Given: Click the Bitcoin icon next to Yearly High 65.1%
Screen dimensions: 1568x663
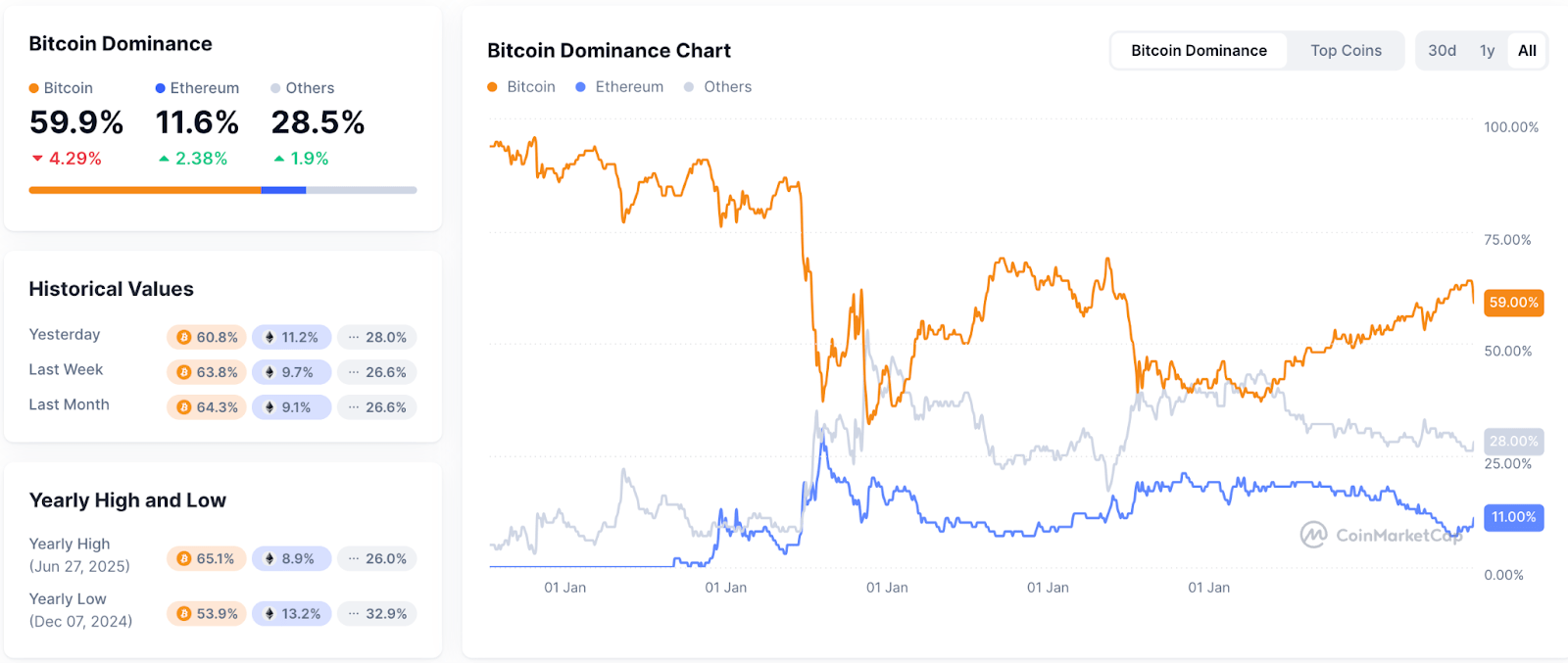Looking at the screenshot, I should (182, 557).
